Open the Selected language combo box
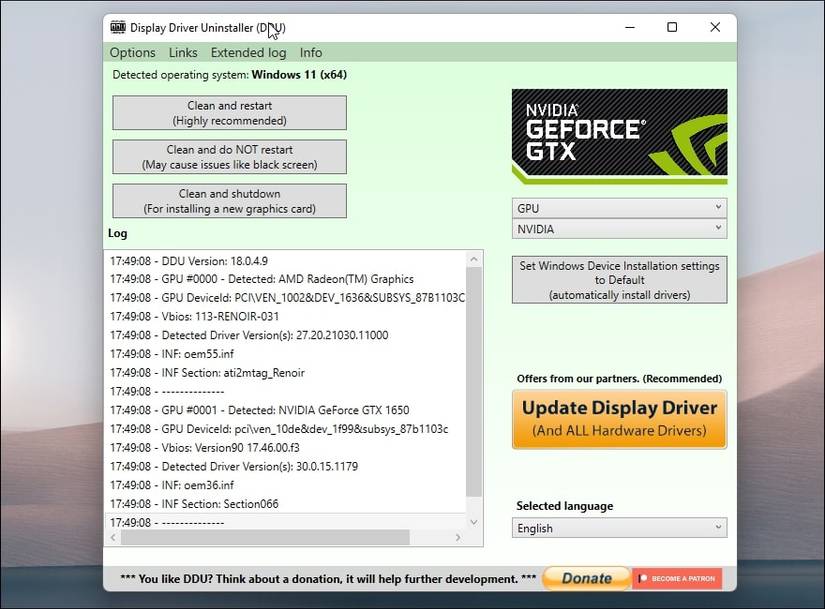Image resolution: width=825 pixels, height=609 pixels. coord(618,527)
